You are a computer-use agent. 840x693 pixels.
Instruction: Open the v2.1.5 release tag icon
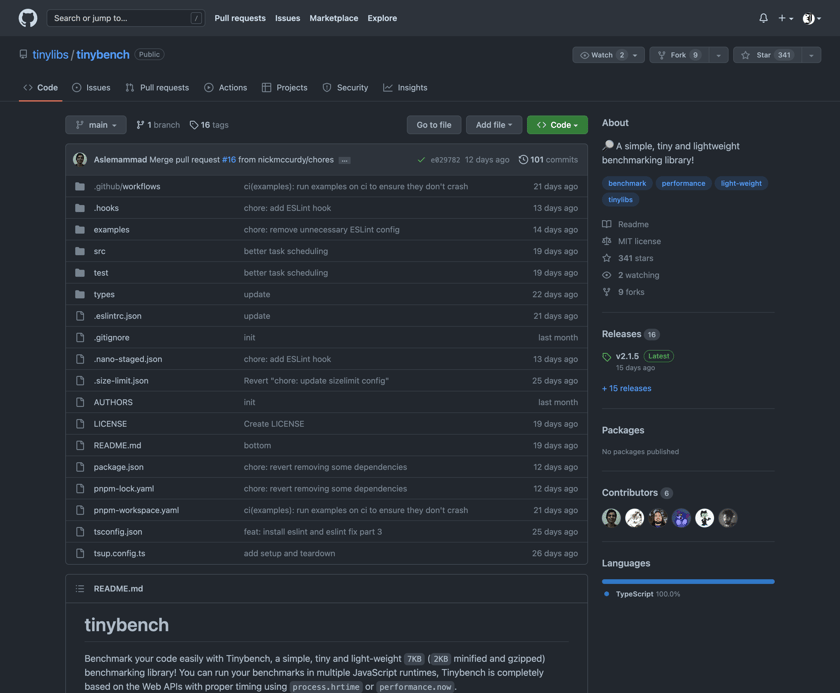pyautogui.click(x=606, y=357)
